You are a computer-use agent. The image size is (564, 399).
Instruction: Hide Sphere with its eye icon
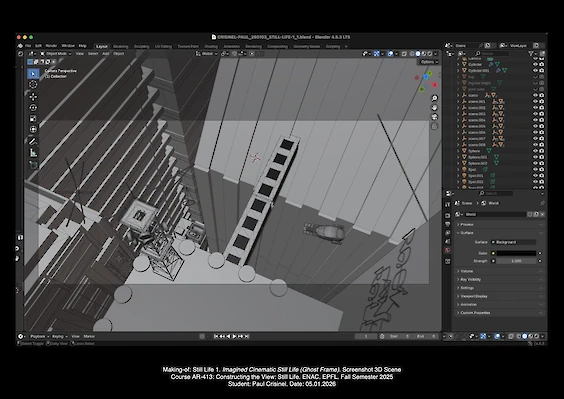coord(535,151)
